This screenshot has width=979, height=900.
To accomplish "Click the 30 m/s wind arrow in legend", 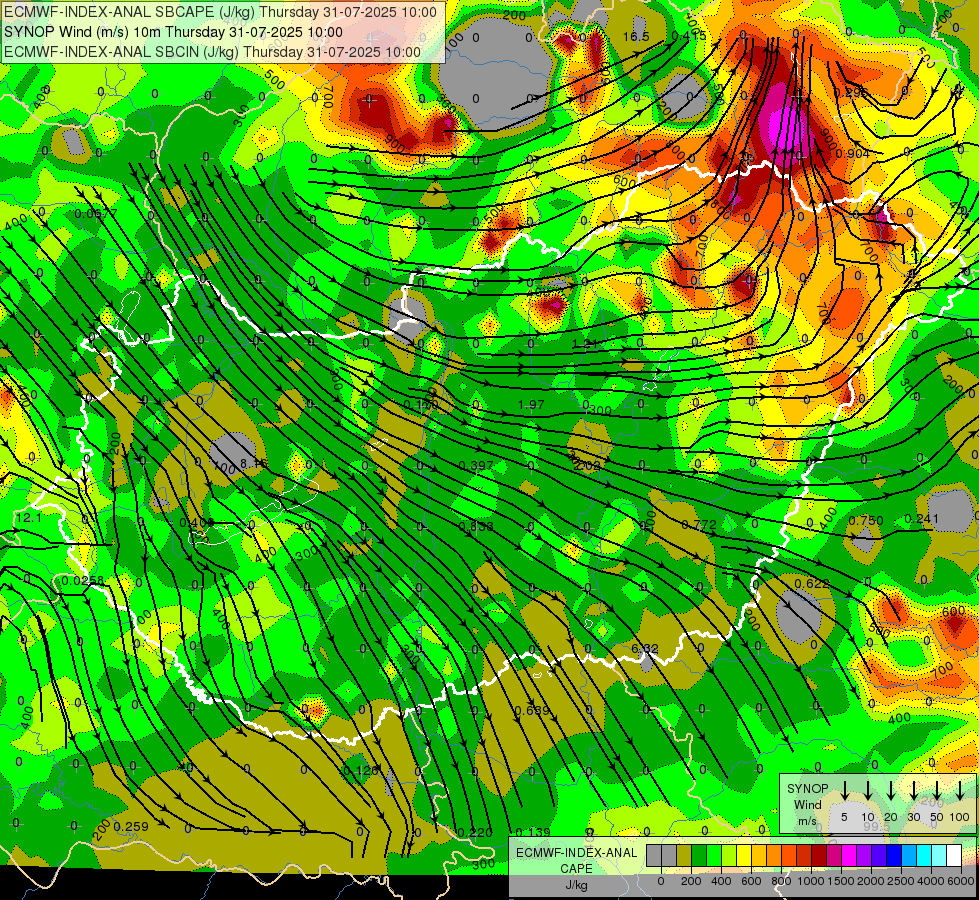I will click(913, 790).
